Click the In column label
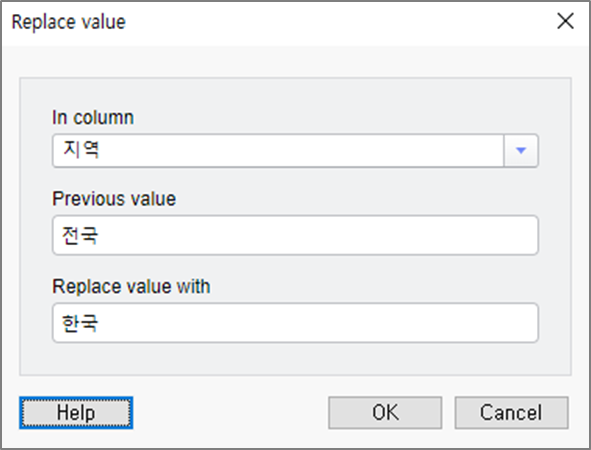591x450 pixels. point(93,117)
